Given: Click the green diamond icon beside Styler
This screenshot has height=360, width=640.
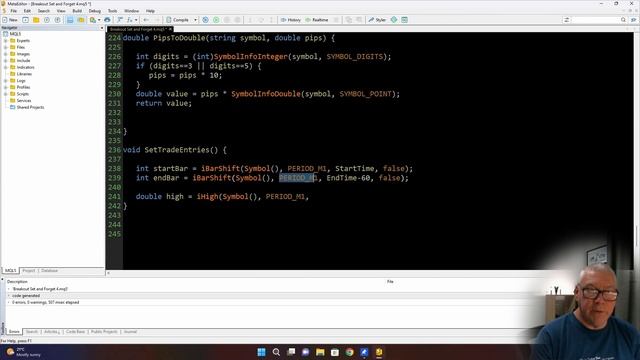Looking at the screenshot, I should point(394,20).
